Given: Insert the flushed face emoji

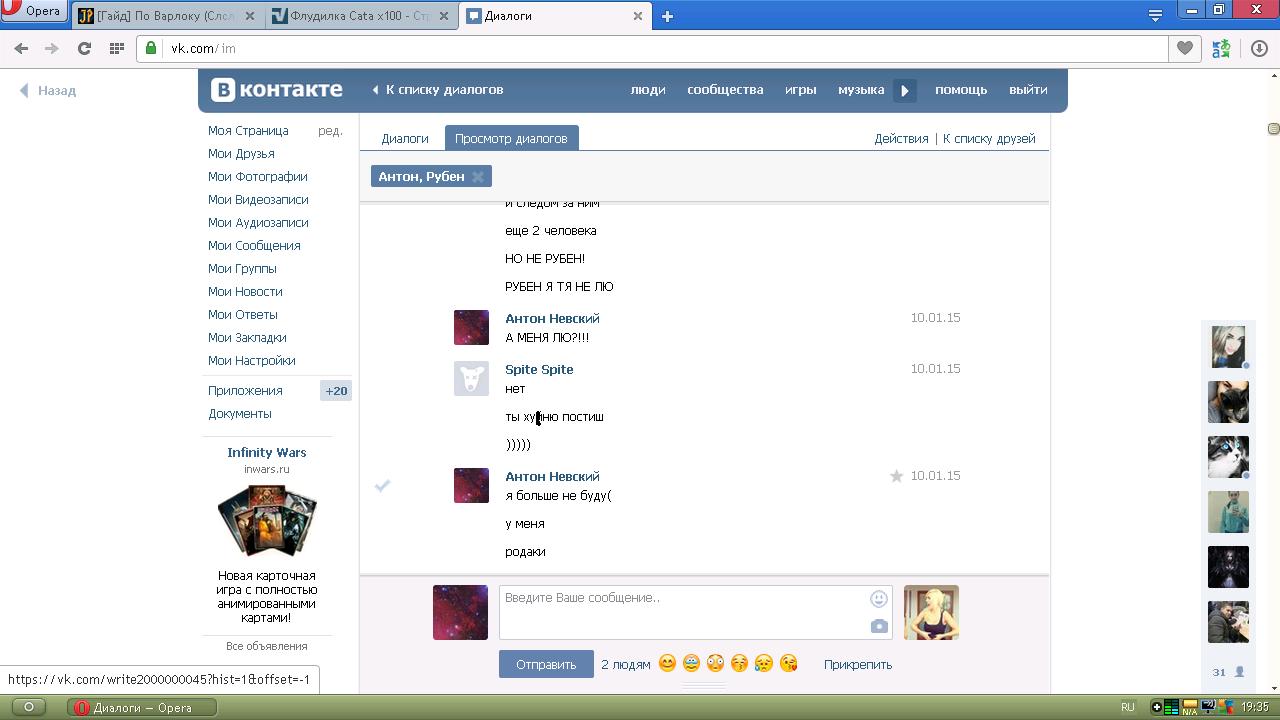Looking at the screenshot, I should pos(715,663).
